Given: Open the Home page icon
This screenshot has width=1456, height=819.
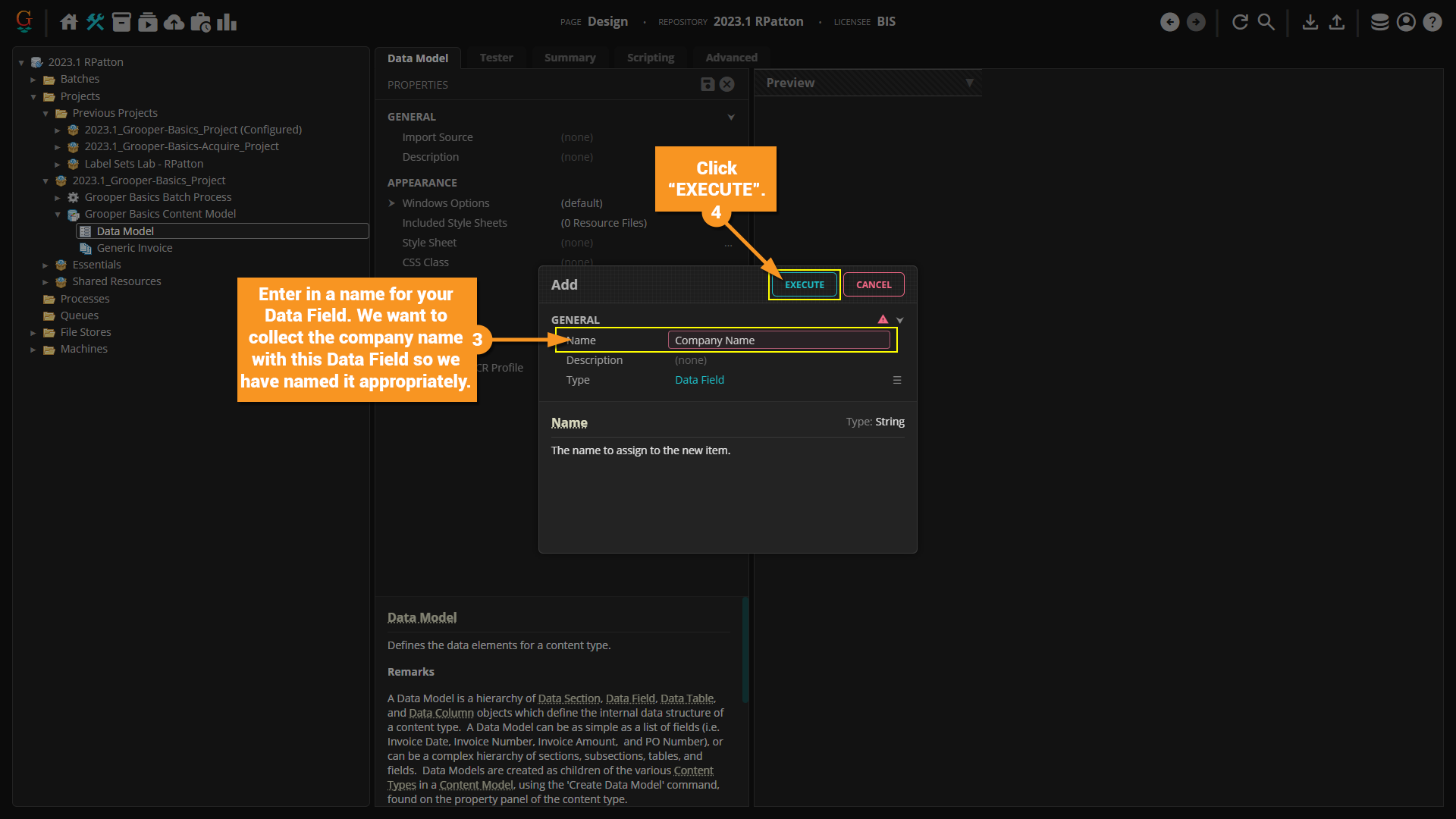Looking at the screenshot, I should (x=69, y=22).
